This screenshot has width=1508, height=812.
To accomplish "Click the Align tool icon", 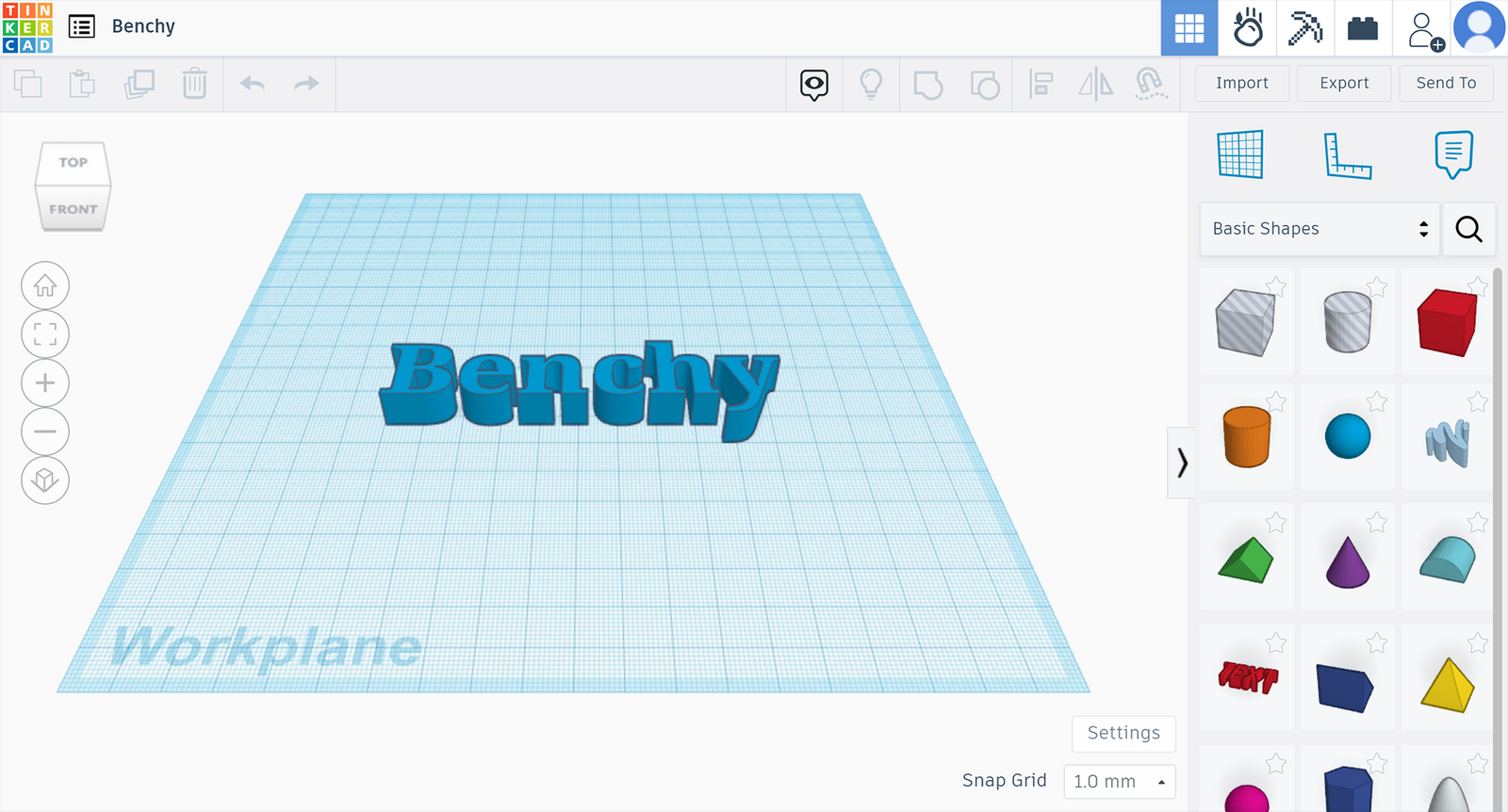I will pyautogui.click(x=1041, y=85).
